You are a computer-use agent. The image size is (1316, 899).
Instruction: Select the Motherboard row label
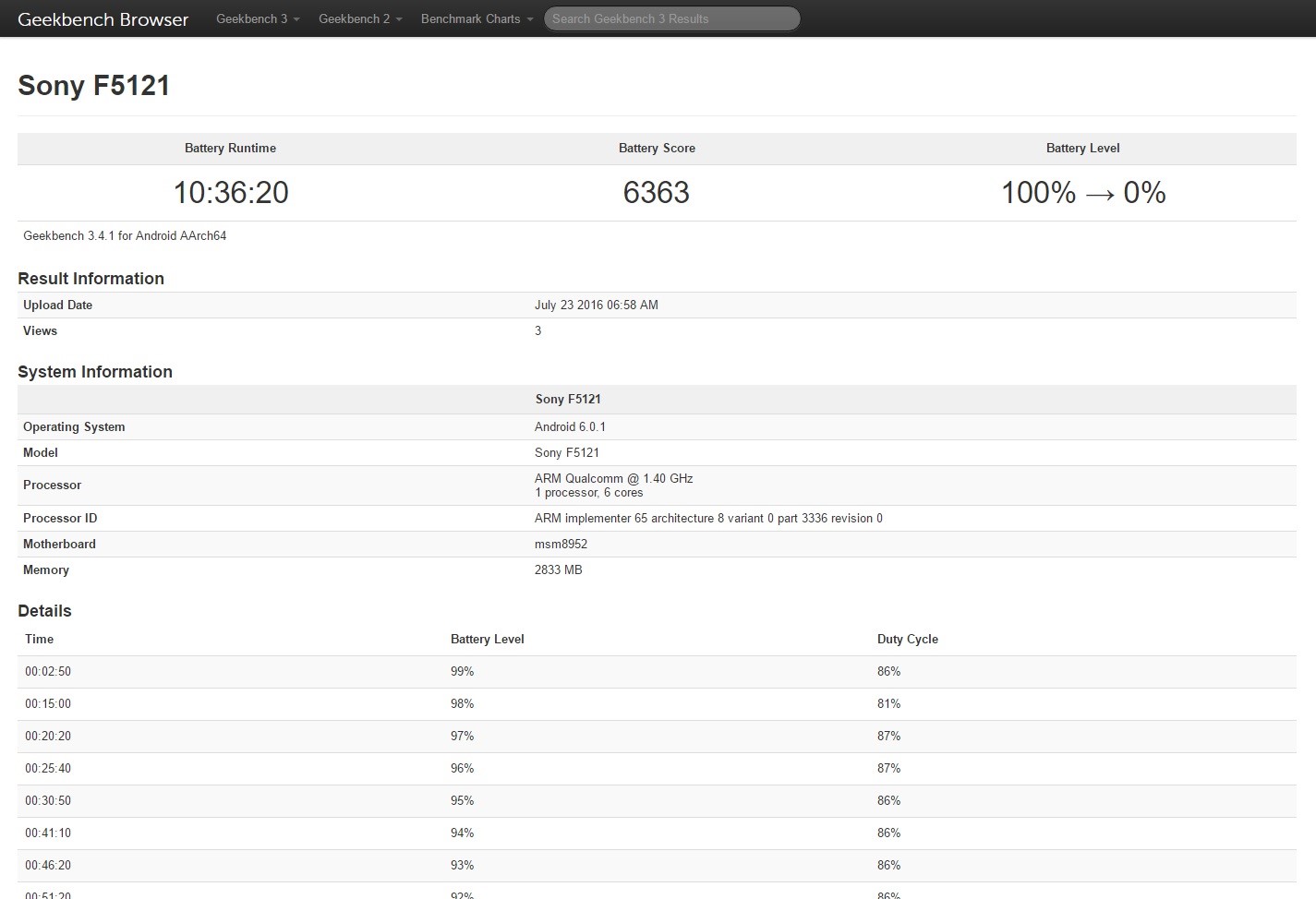click(59, 544)
